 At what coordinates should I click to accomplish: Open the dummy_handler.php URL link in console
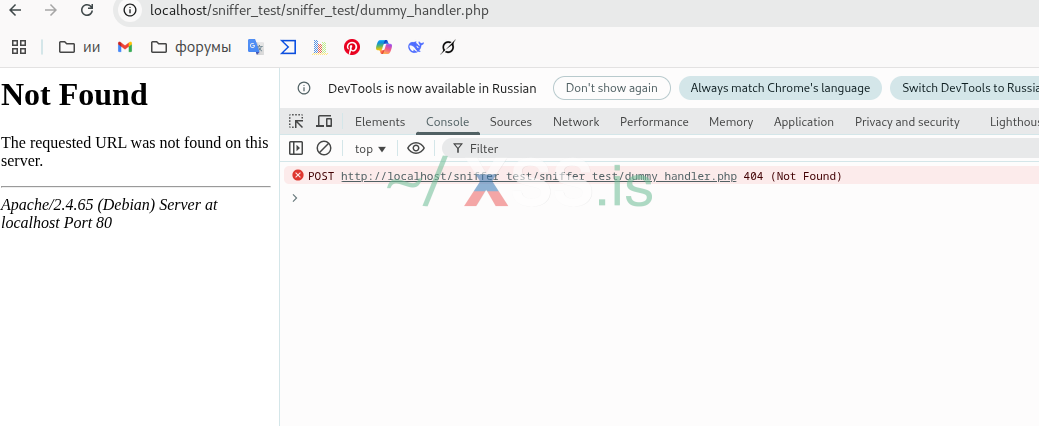[539, 176]
